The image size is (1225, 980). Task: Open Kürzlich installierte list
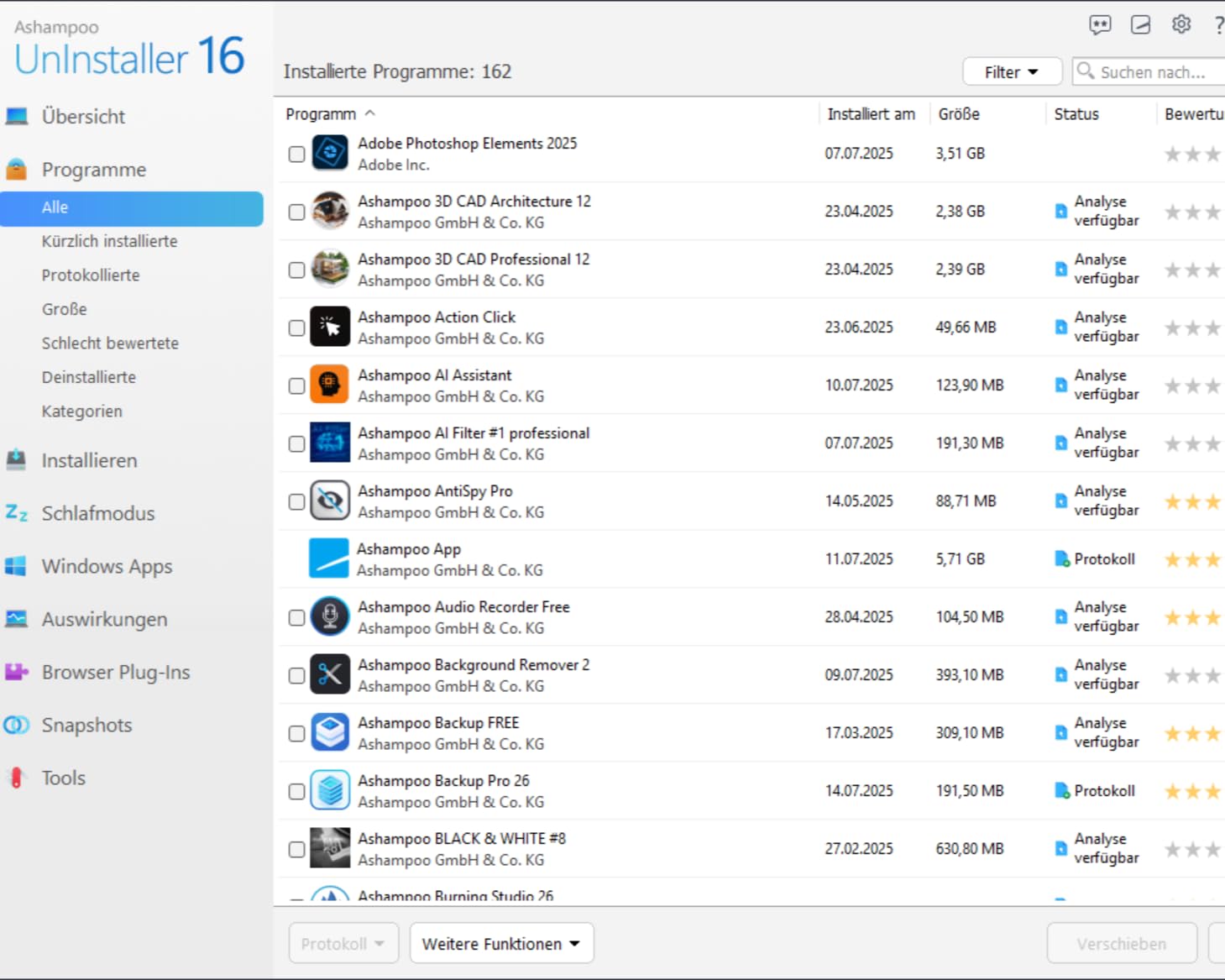pyautogui.click(x=109, y=241)
